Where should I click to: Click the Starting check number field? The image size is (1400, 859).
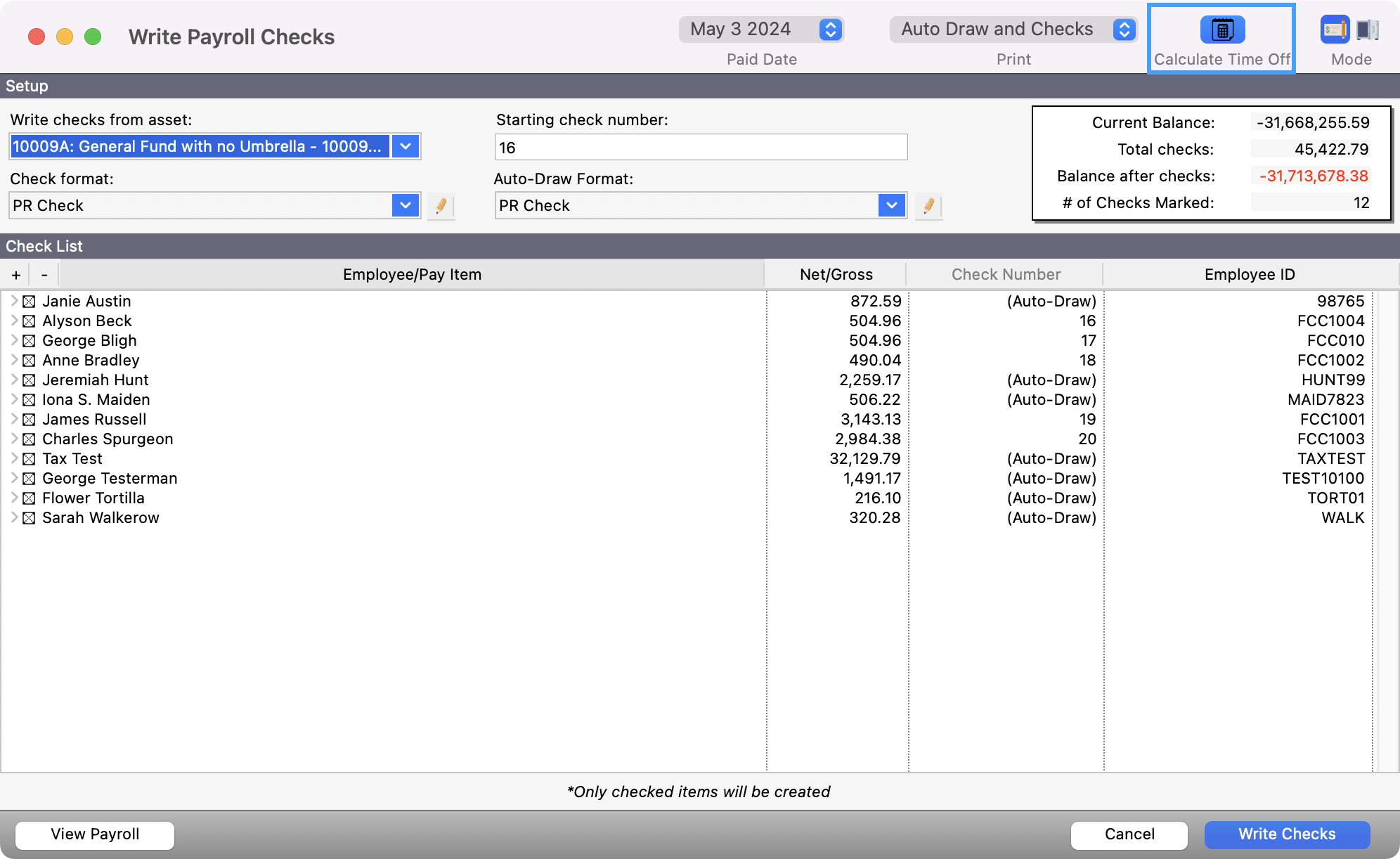pos(701,148)
